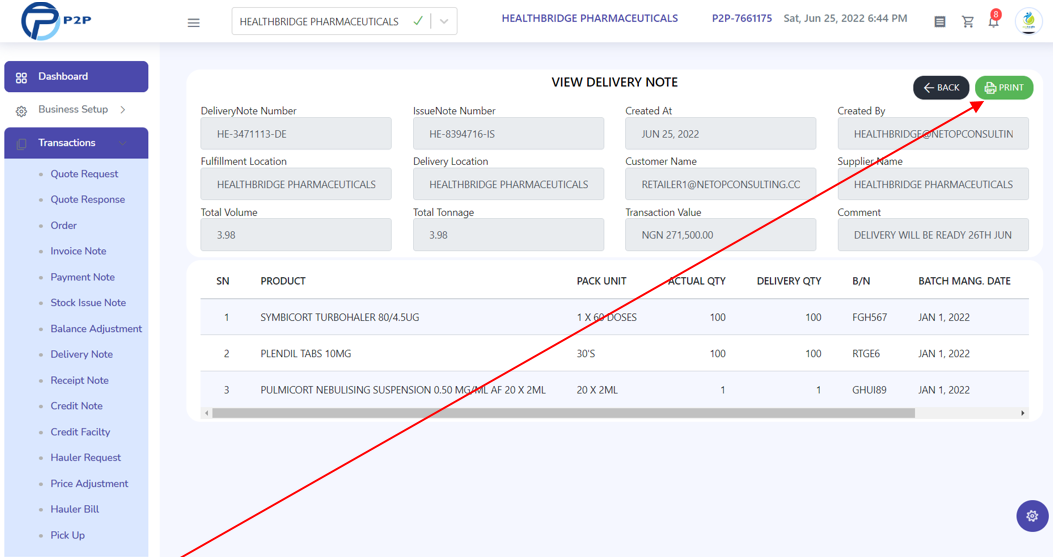
Task: Click the P2P-7661175 header text
Action: tap(741, 18)
